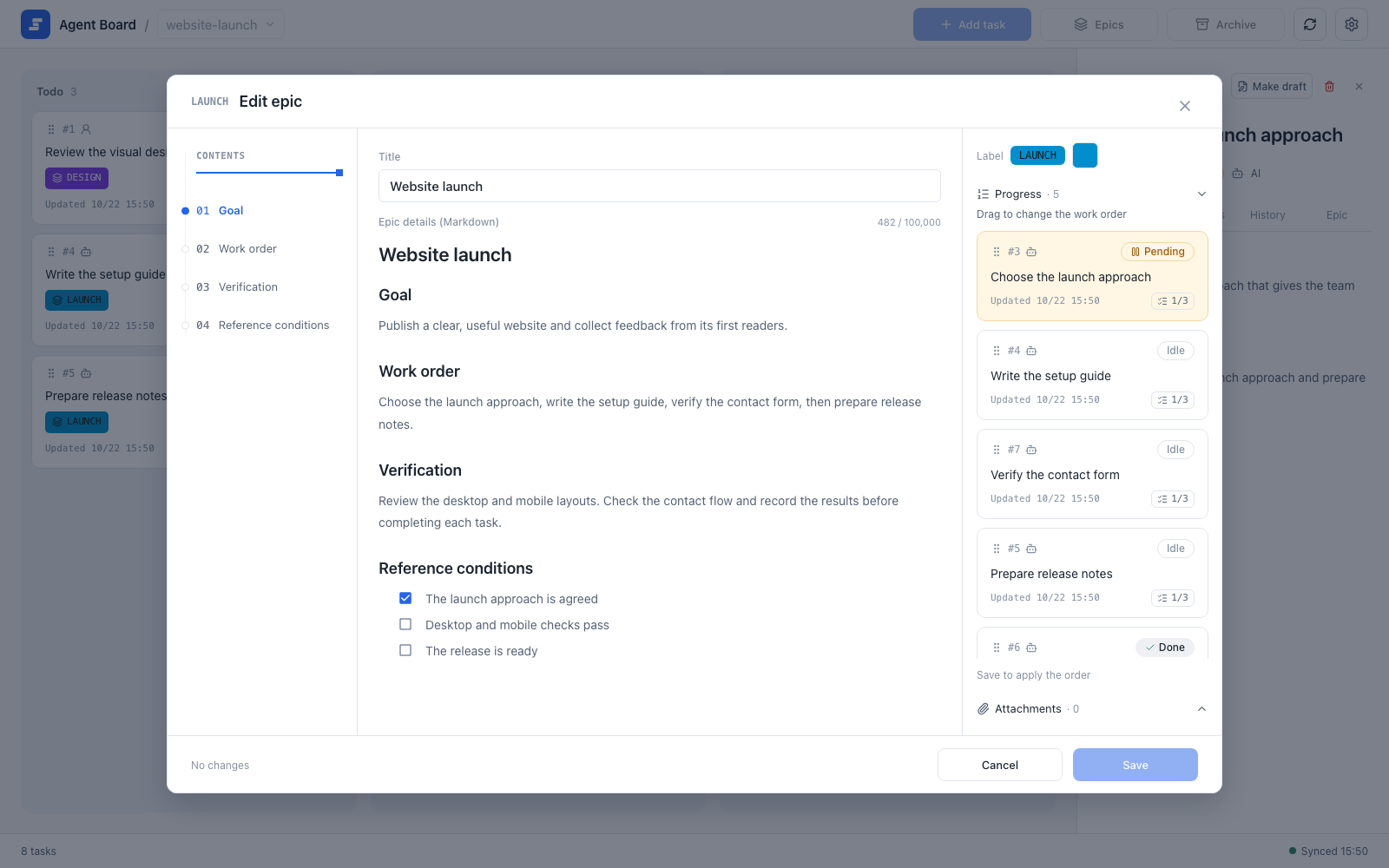The image size is (1389, 868).
Task: Grab the drag handle on Prepare release notes card
Action: pos(997,549)
